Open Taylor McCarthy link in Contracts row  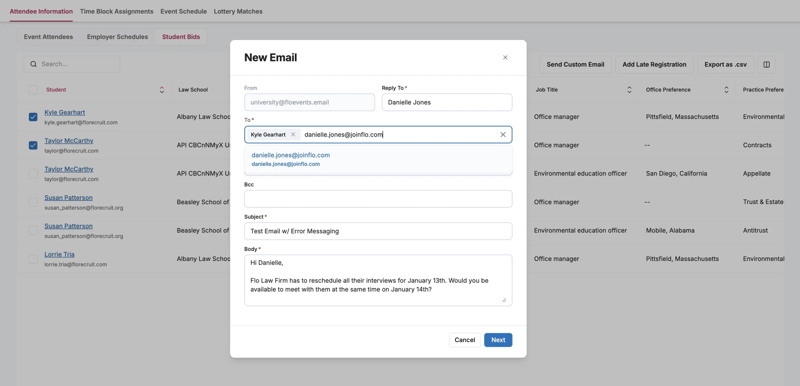69,141
